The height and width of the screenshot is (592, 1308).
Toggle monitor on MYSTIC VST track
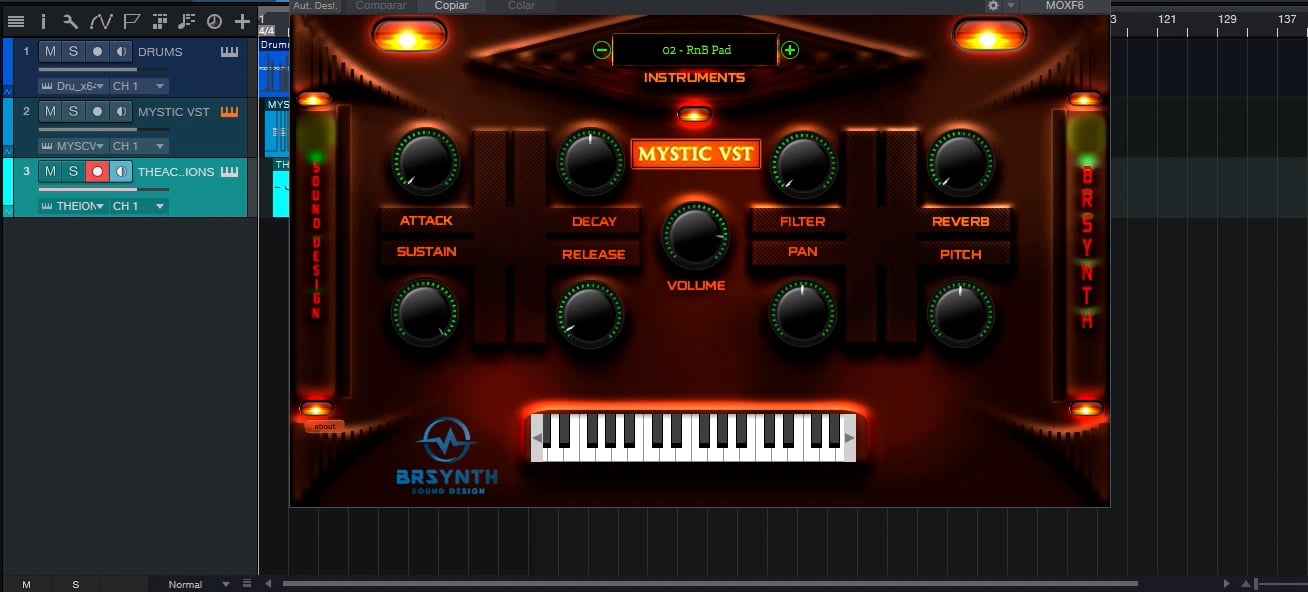[x=121, y=112]
